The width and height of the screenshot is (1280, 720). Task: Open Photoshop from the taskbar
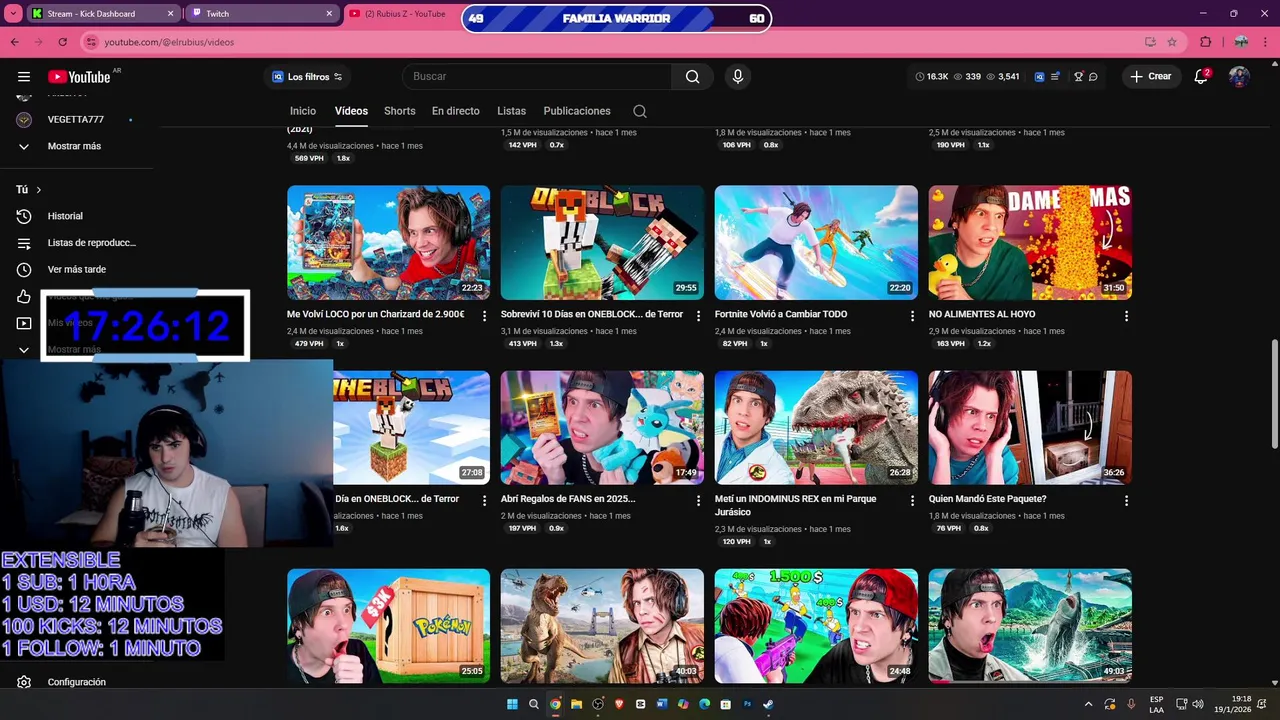coord(747,704)
